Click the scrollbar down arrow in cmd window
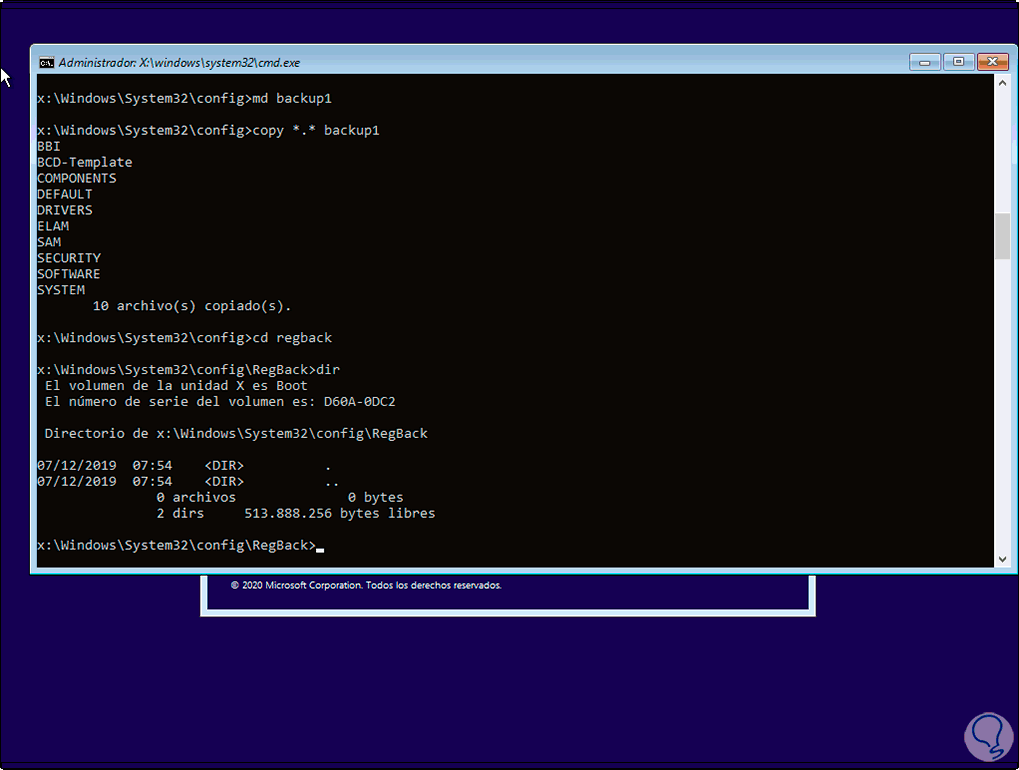The width and height of the screenshot is (1019, 770). point(1002,559)
